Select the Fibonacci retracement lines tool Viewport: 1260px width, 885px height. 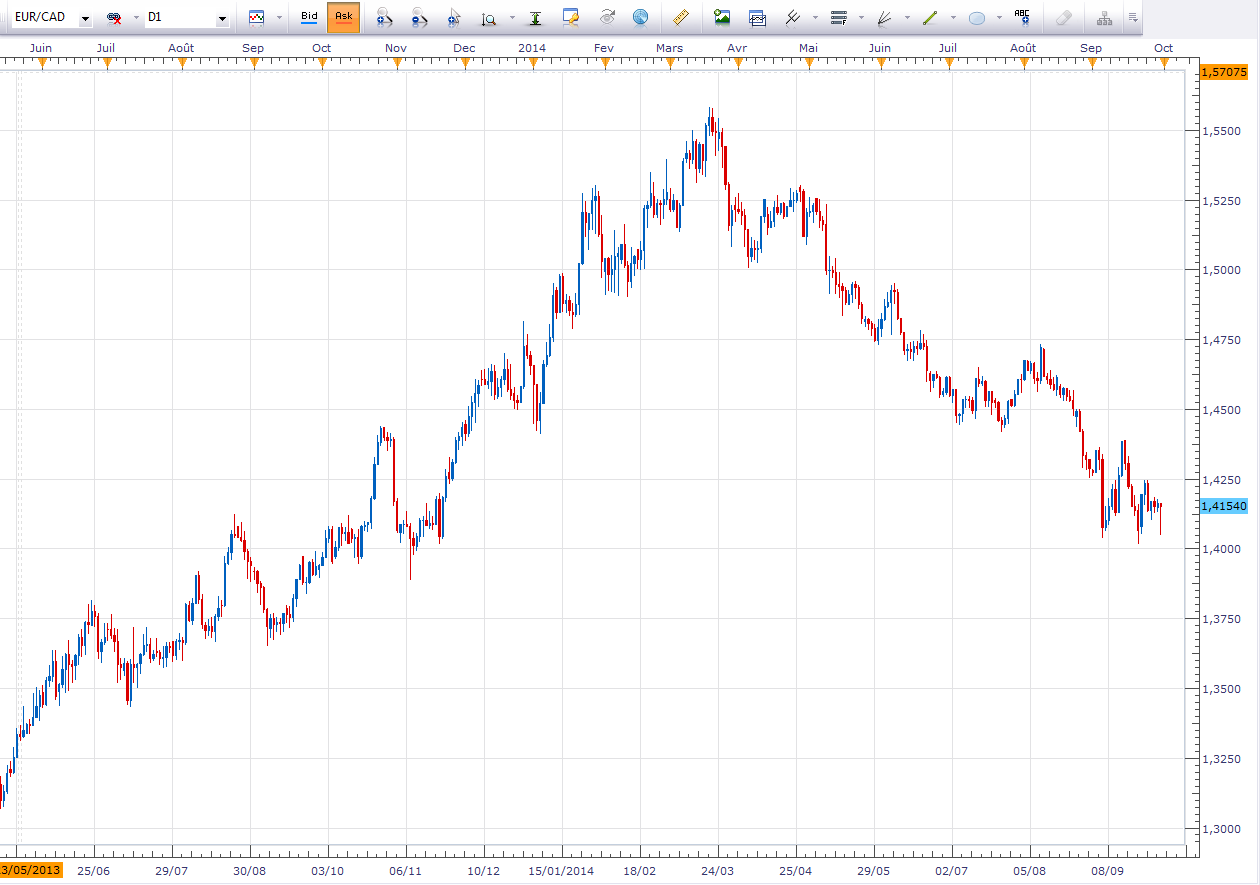click(x=839, y=17)
